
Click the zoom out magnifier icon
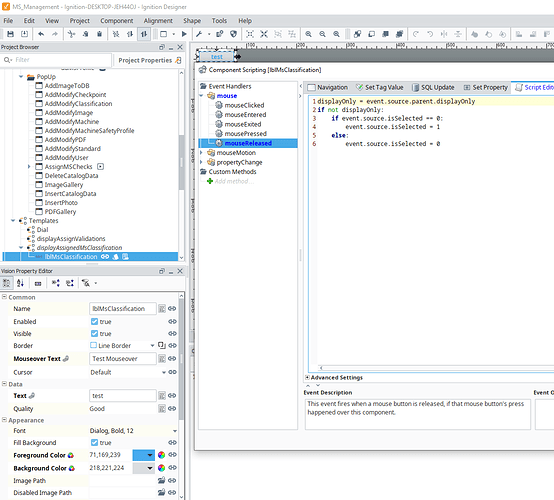[x=322, y=34]
